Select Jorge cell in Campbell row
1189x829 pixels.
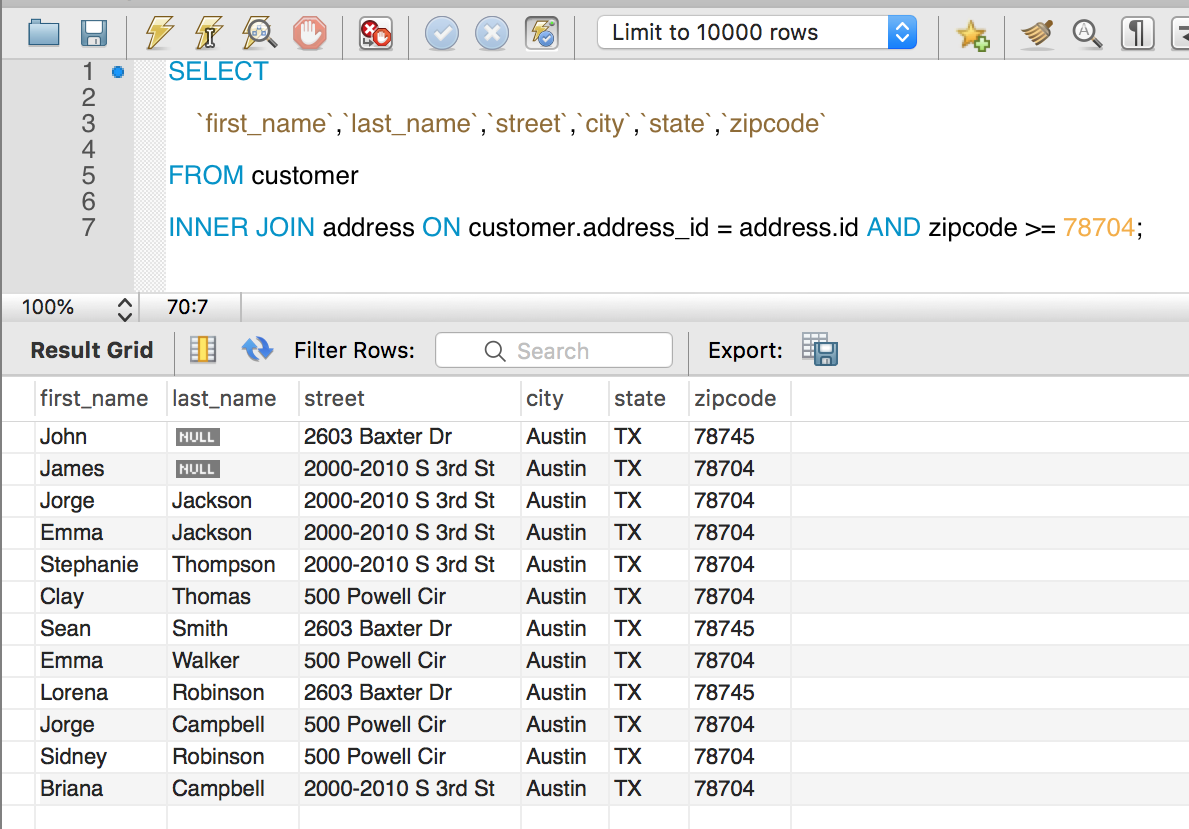(x=101, y=725)
